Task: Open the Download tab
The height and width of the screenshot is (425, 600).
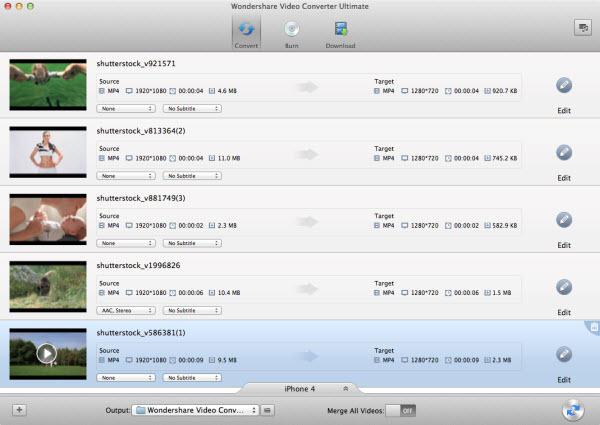Action: (x=340, y=34)
